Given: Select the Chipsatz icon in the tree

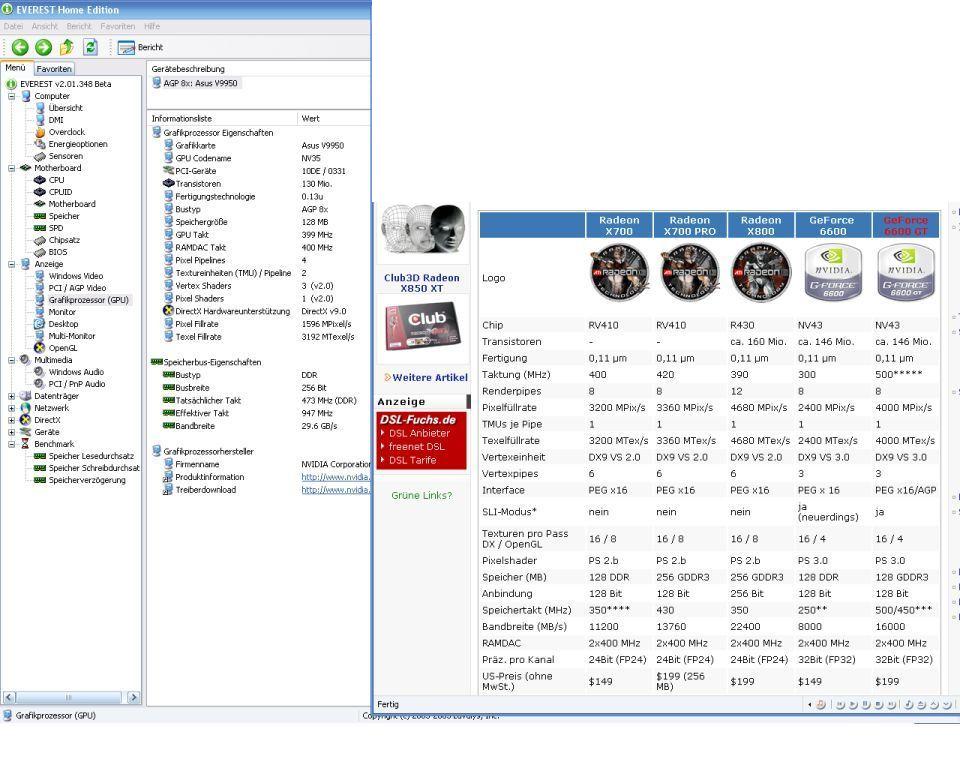Looking at the screenshot, I should [x=40, y=240].
